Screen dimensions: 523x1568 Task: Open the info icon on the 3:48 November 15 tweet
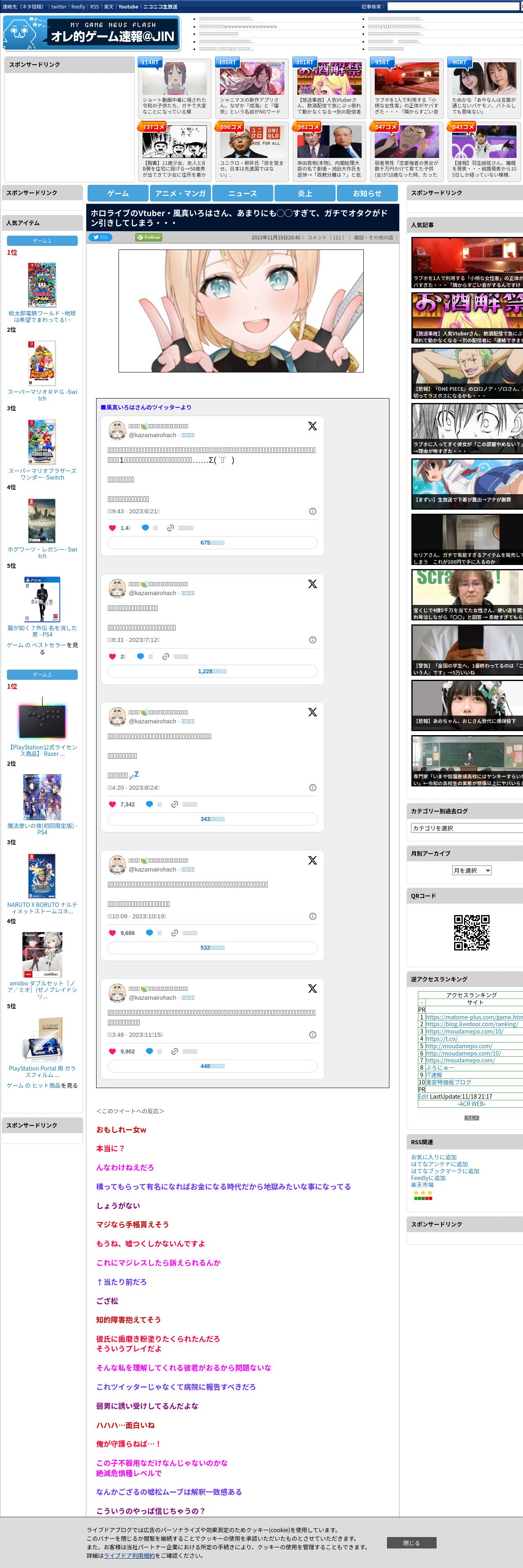pyautogui.click(x=312, y=1035)
